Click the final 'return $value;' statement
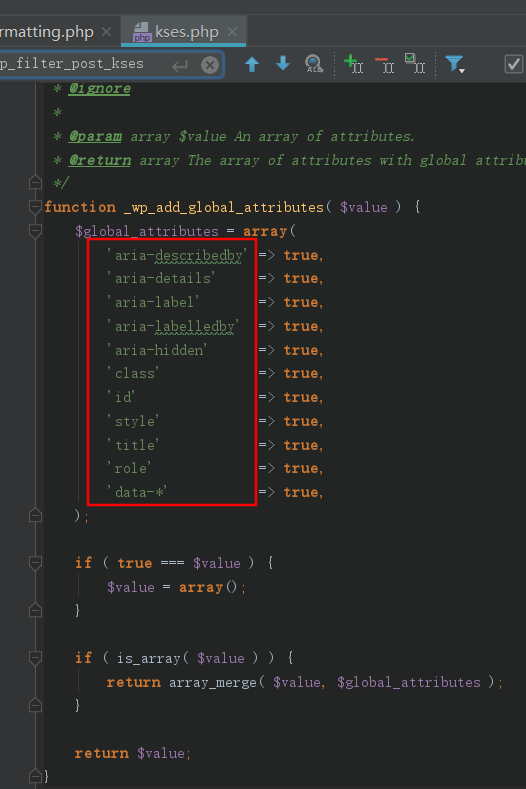 [x=133, y=753]
